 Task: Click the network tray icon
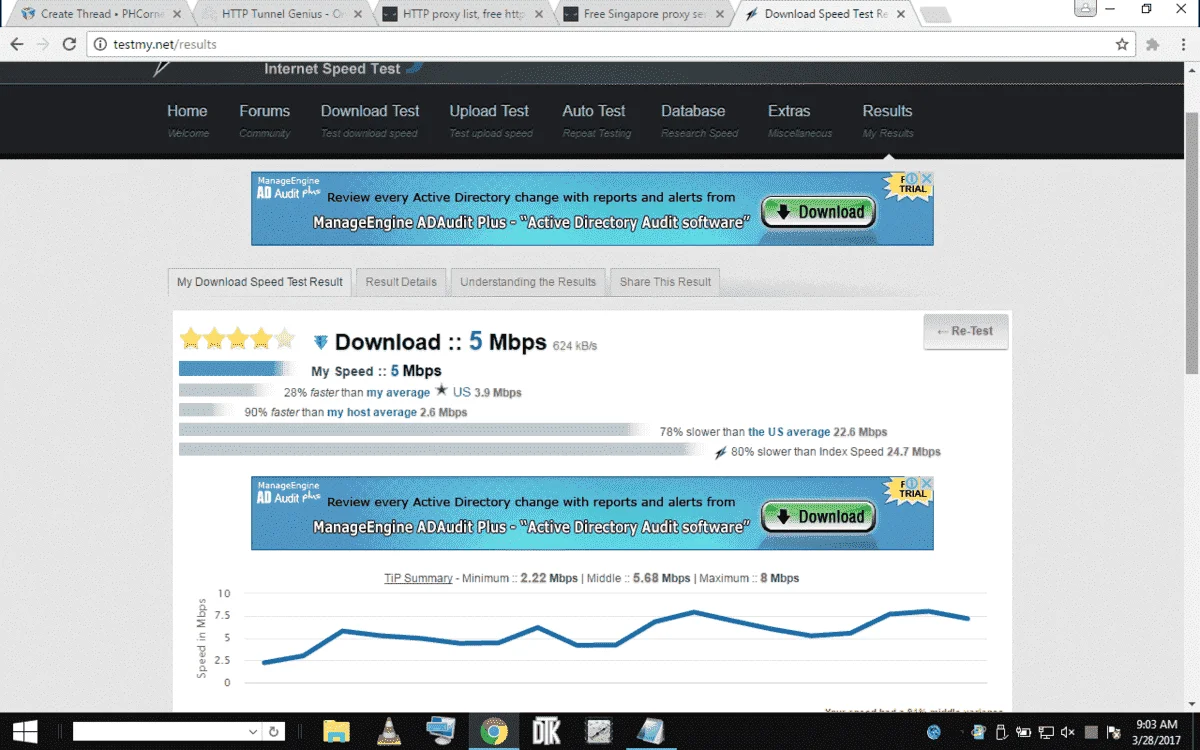pos(1045,732)
